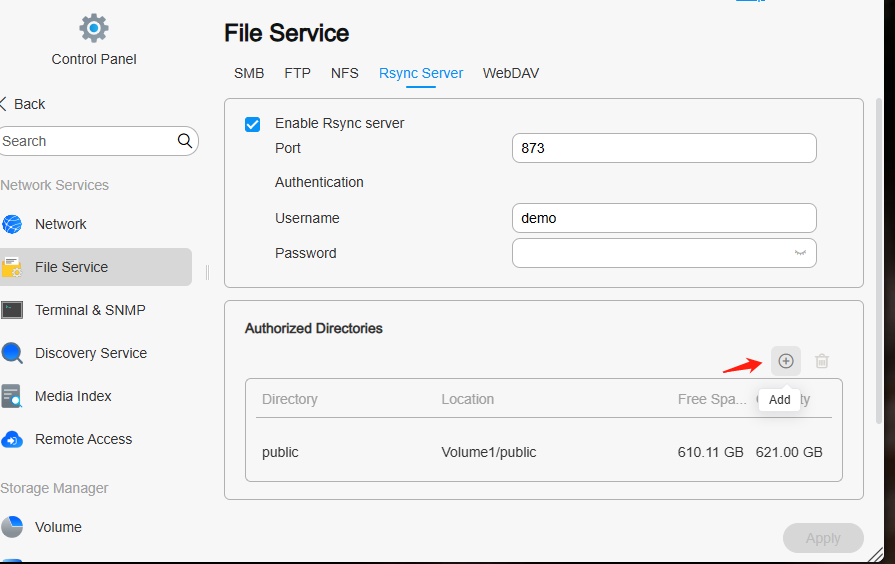
Task: Click the Remote Access cloud icon
Action: (x=12, y=440)
